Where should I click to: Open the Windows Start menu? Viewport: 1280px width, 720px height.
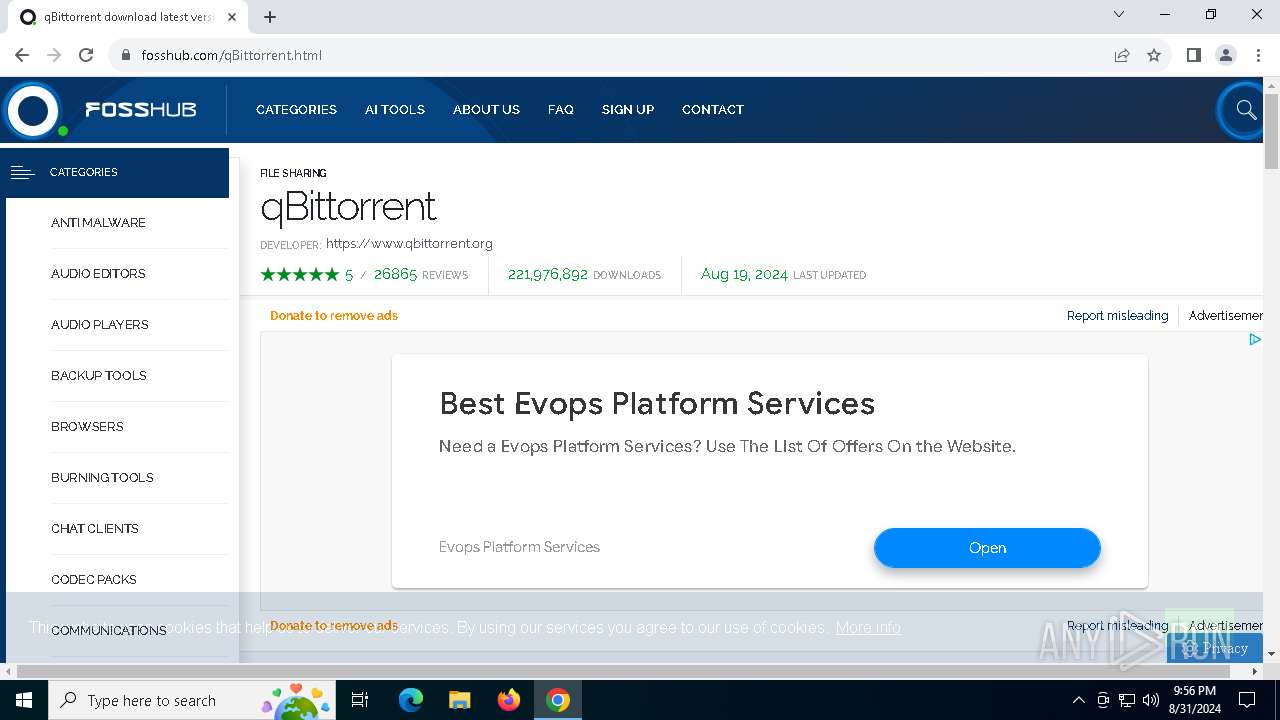click(24, 700)
